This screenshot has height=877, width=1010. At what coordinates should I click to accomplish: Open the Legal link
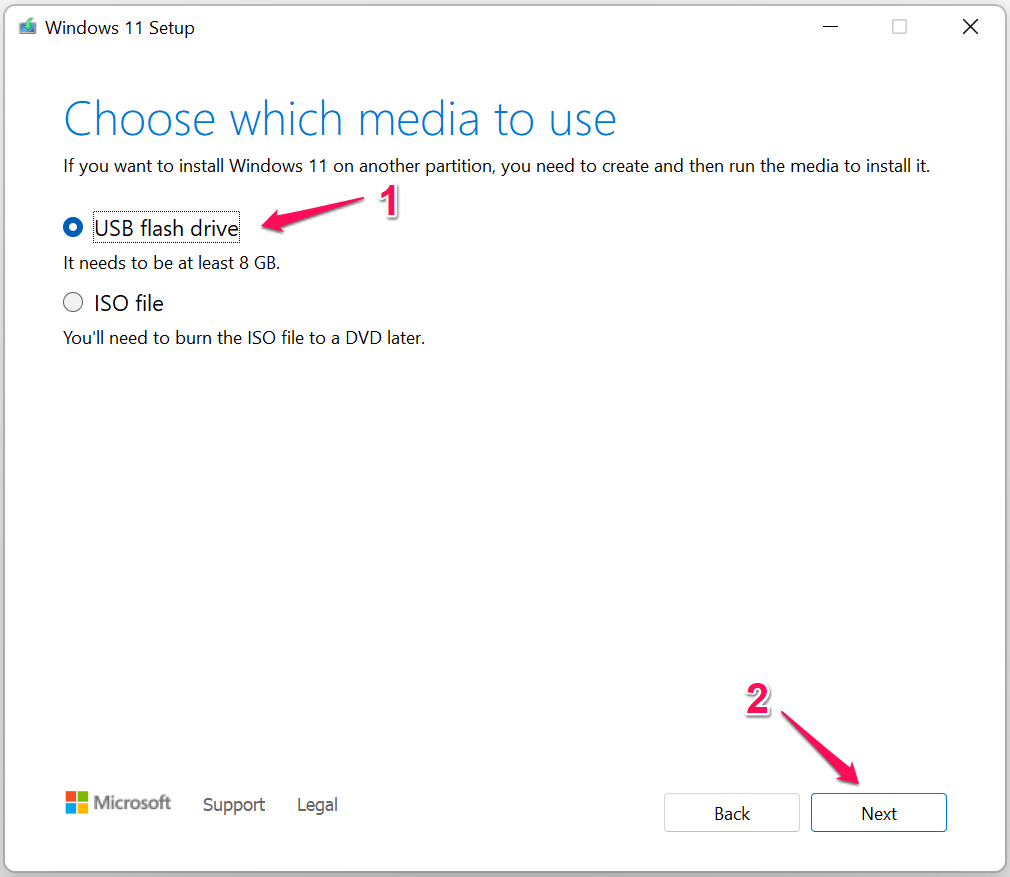click(317, 804)
